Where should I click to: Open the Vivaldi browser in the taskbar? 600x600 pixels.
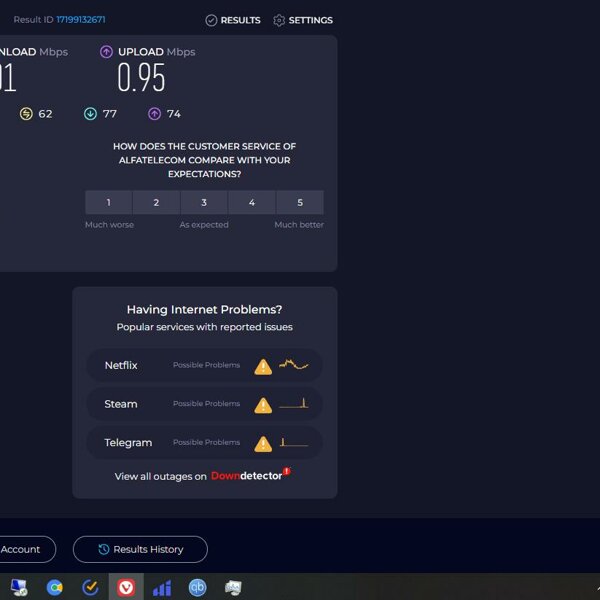tap(126, 587)
